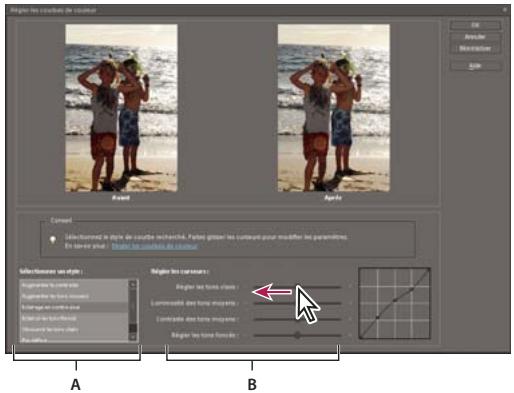The height and width of the screenshot is (393, 514).
Task: Select the 'Obscurcir les tons clairs' style
Action: [74, 329]
